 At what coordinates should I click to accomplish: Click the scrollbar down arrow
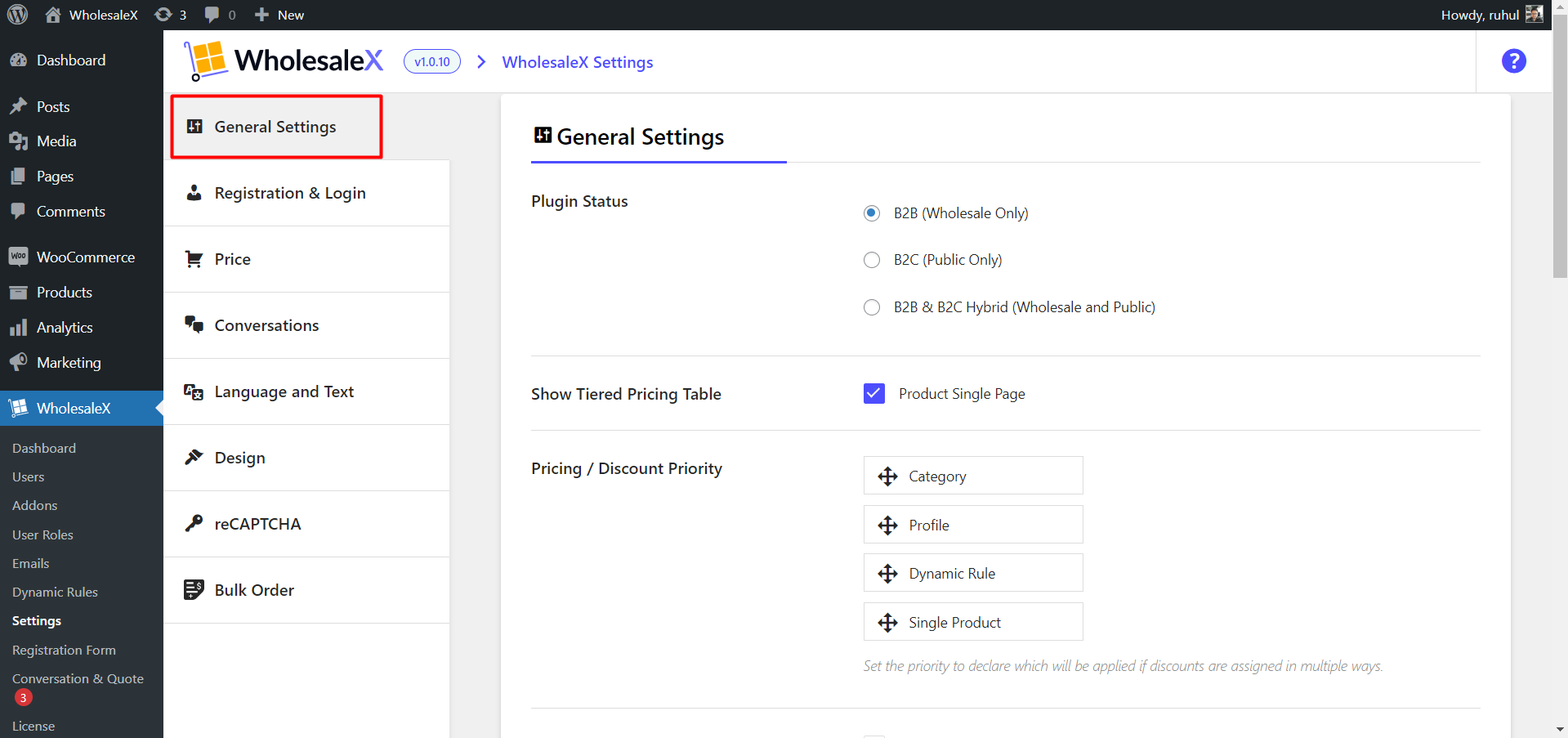coord(1560,729)
